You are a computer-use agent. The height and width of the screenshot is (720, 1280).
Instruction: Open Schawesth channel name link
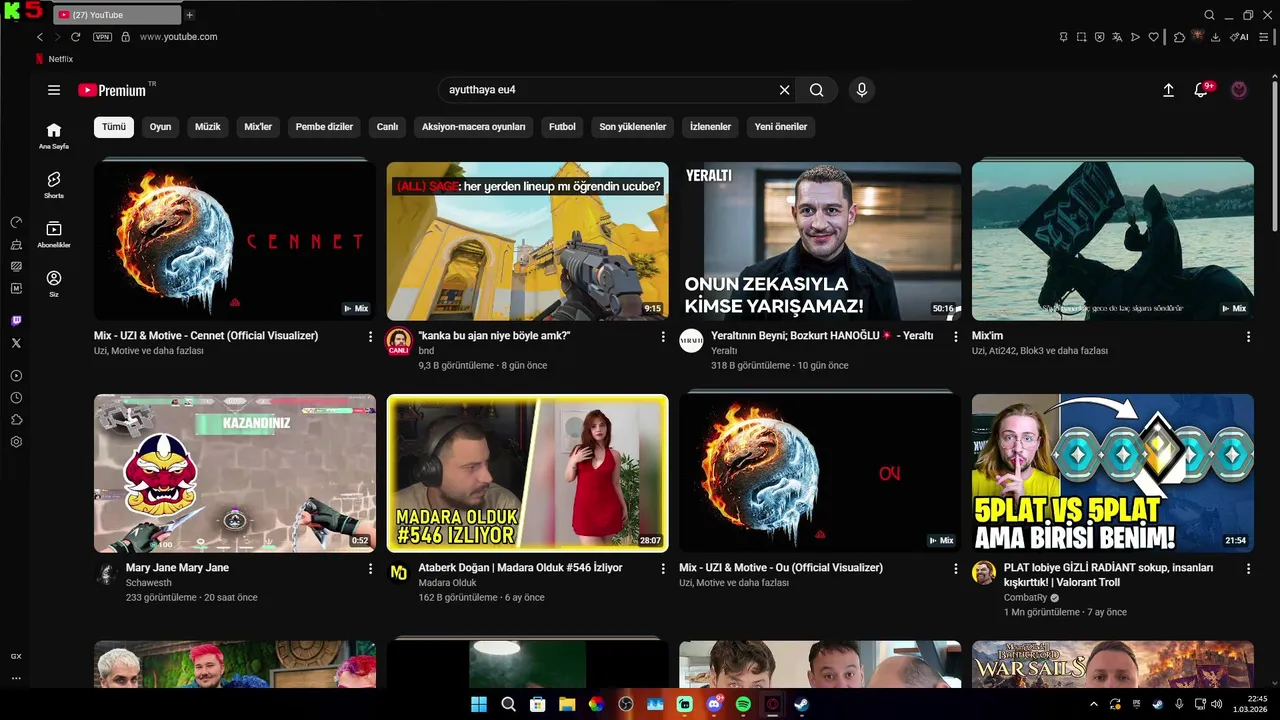[x=149, y=583]
